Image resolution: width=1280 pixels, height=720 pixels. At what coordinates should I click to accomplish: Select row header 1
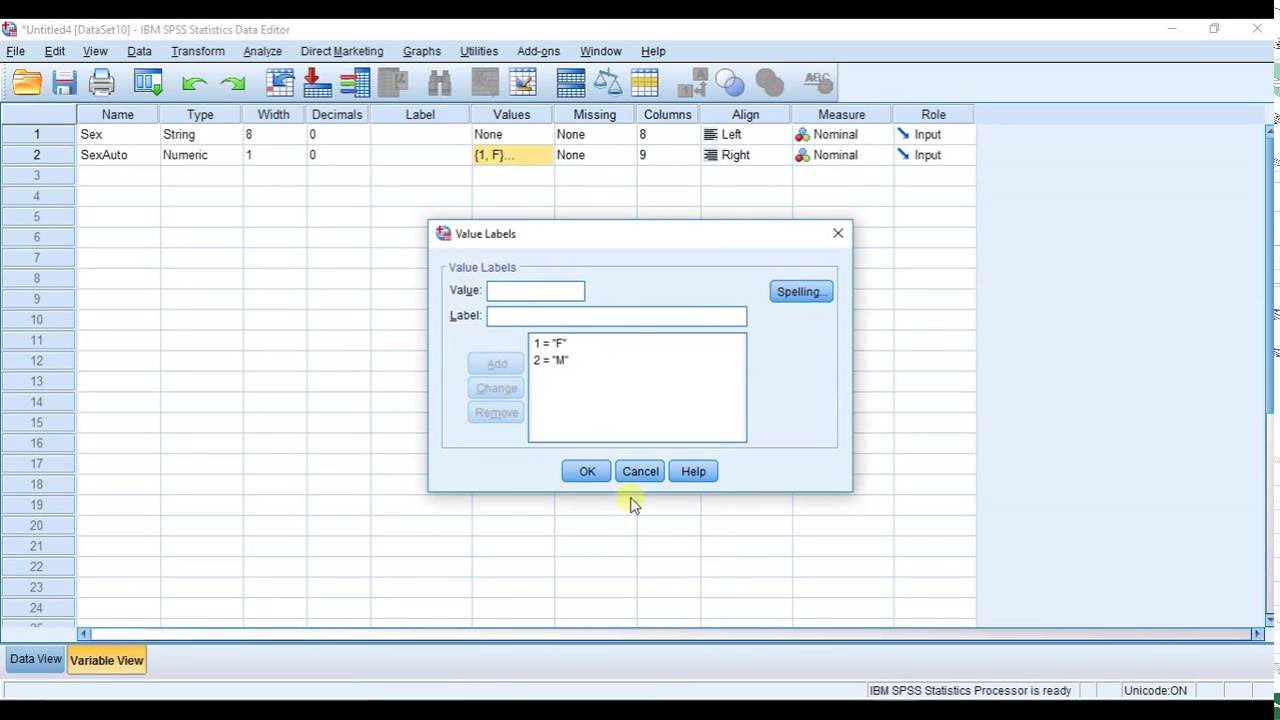click(x=38, y=134)
